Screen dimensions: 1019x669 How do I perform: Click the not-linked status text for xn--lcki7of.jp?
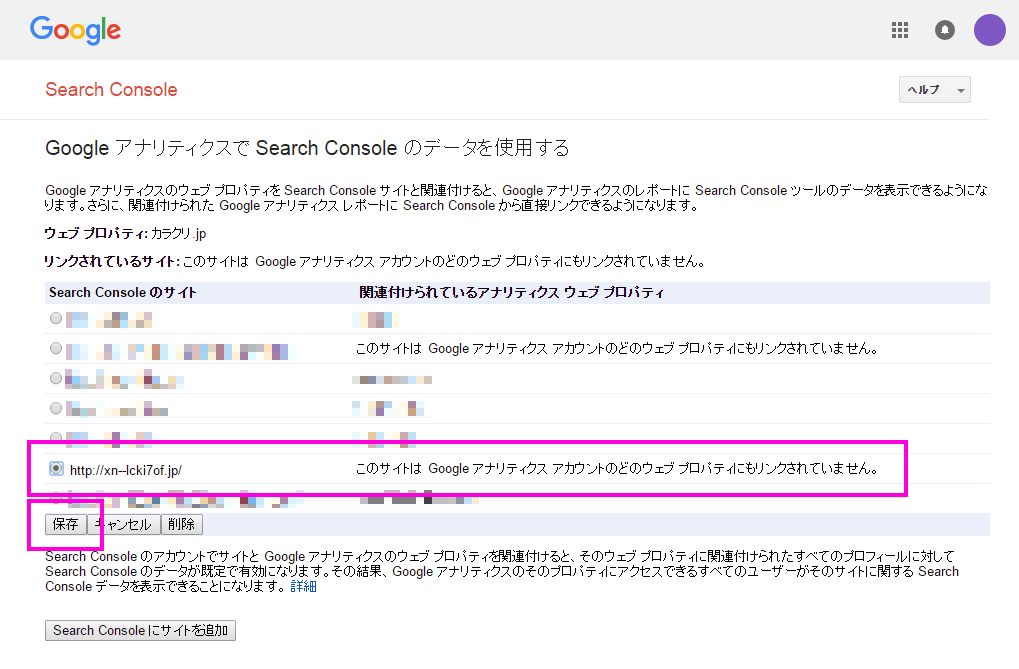click(617, 469)
